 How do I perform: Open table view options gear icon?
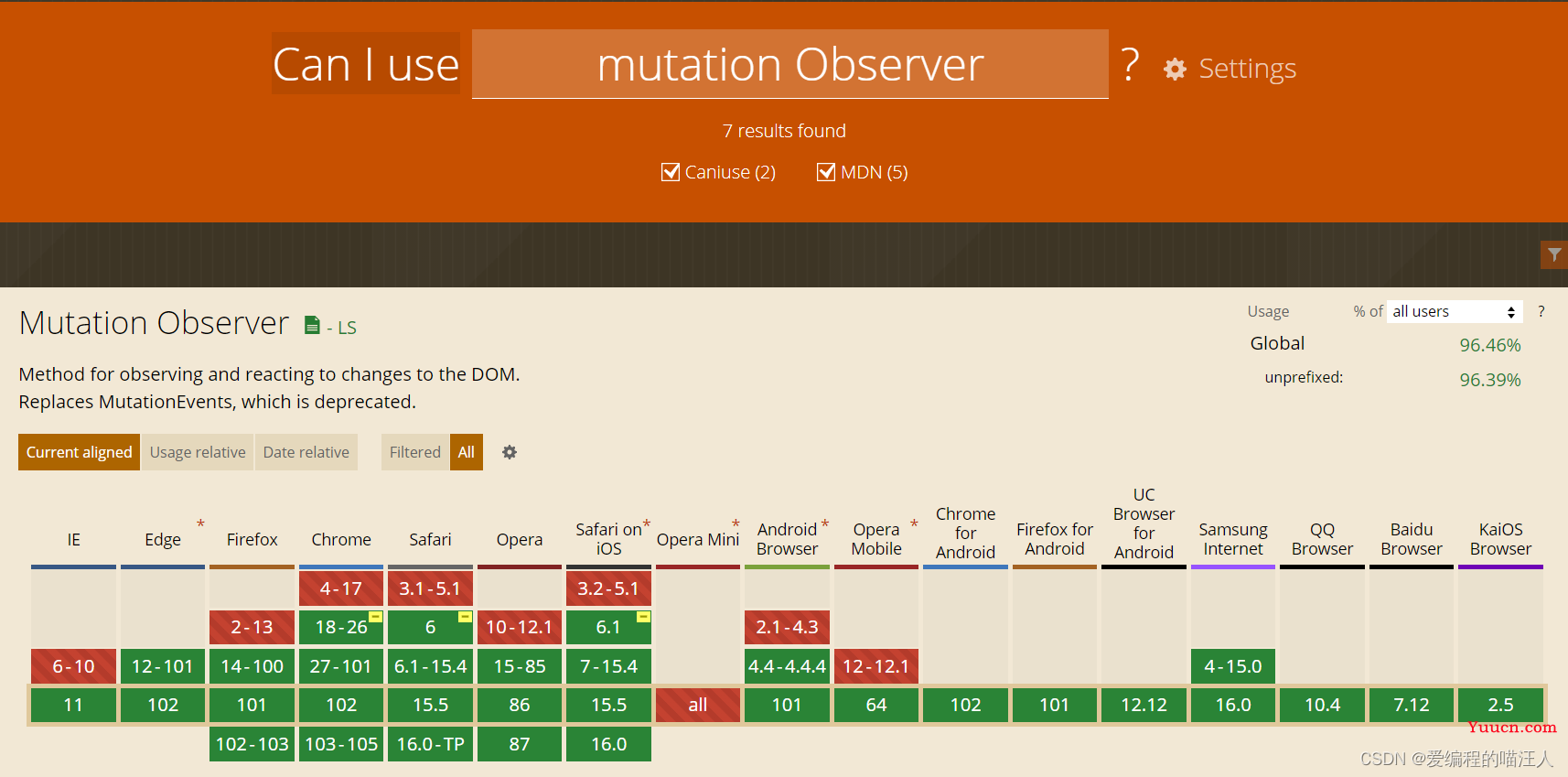coord(510,452)
